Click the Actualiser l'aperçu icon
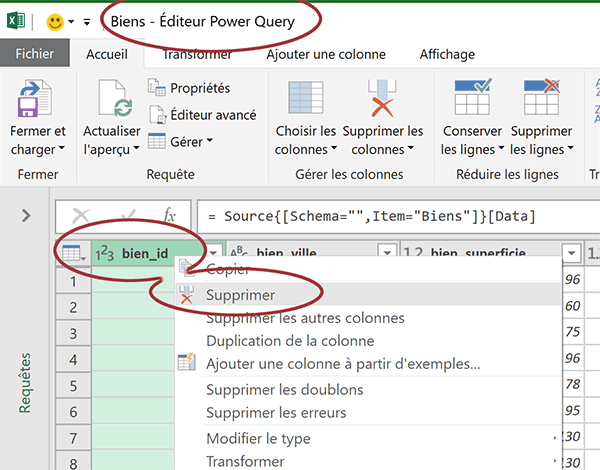The height and width of the screenshot is (470, 600). pos(116,98)
